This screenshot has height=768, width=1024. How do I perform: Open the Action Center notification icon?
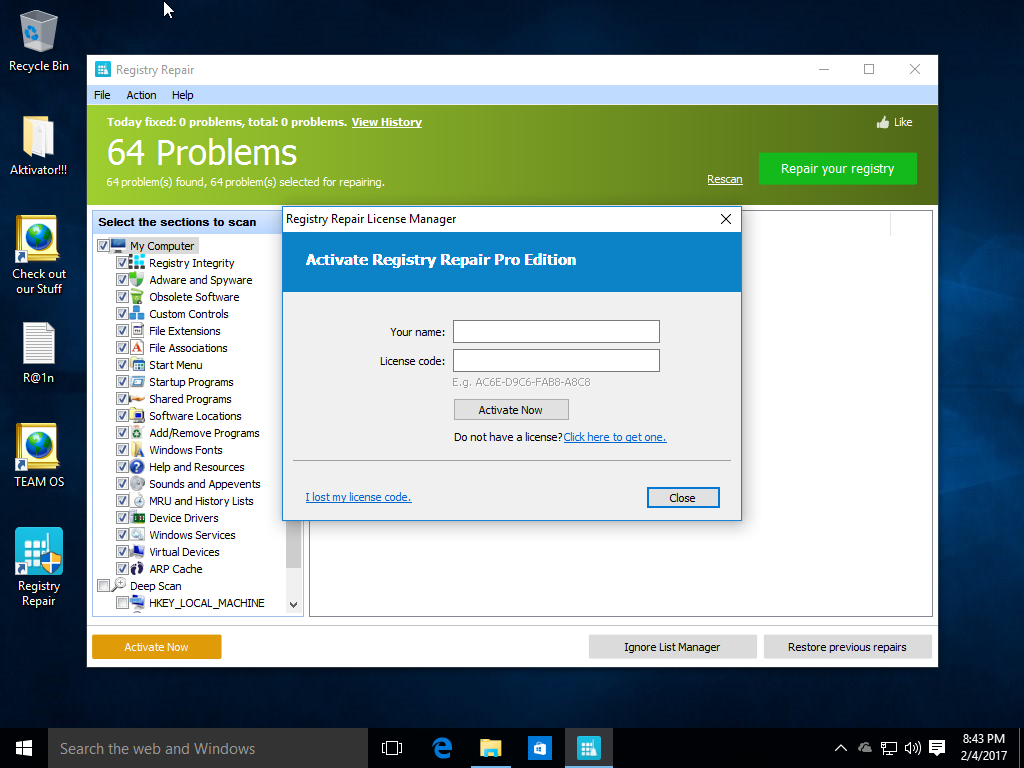(936, 748)
